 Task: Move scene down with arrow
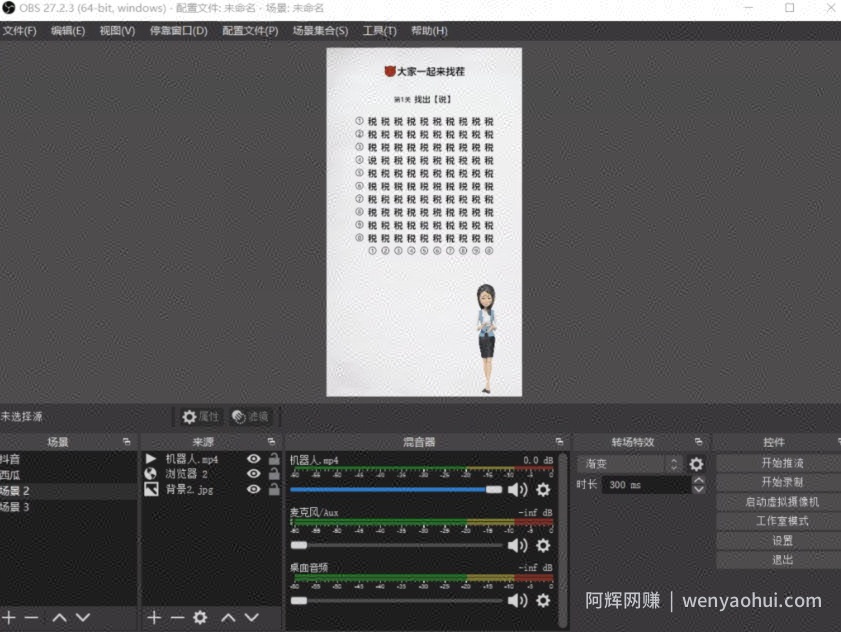tap(83, 618)
